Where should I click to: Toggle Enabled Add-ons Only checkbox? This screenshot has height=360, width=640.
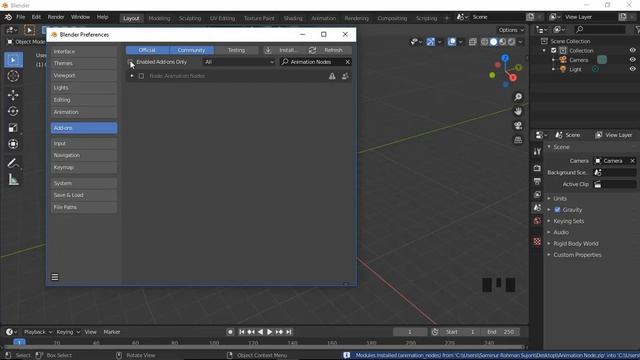coord(130,62)
